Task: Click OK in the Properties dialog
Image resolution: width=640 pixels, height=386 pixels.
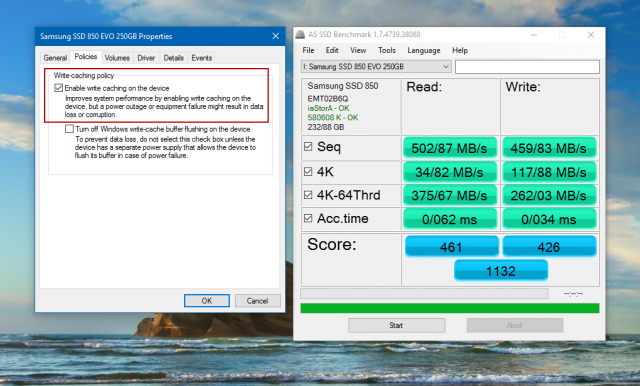Action: click(207, 301)
